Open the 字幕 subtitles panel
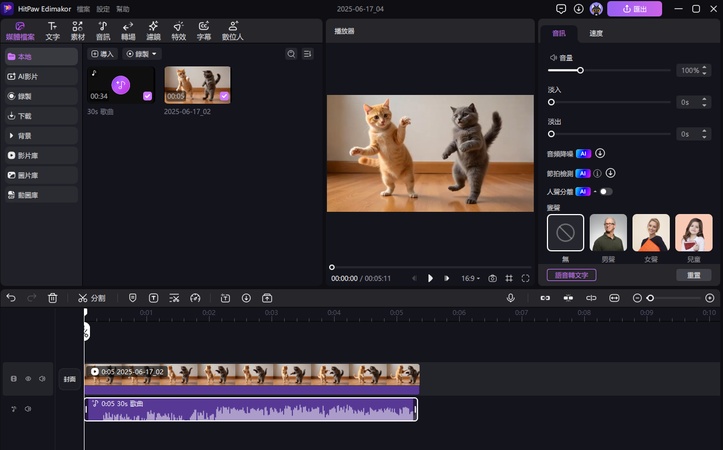This screenshot has width=723, height=450. [204, 31]
